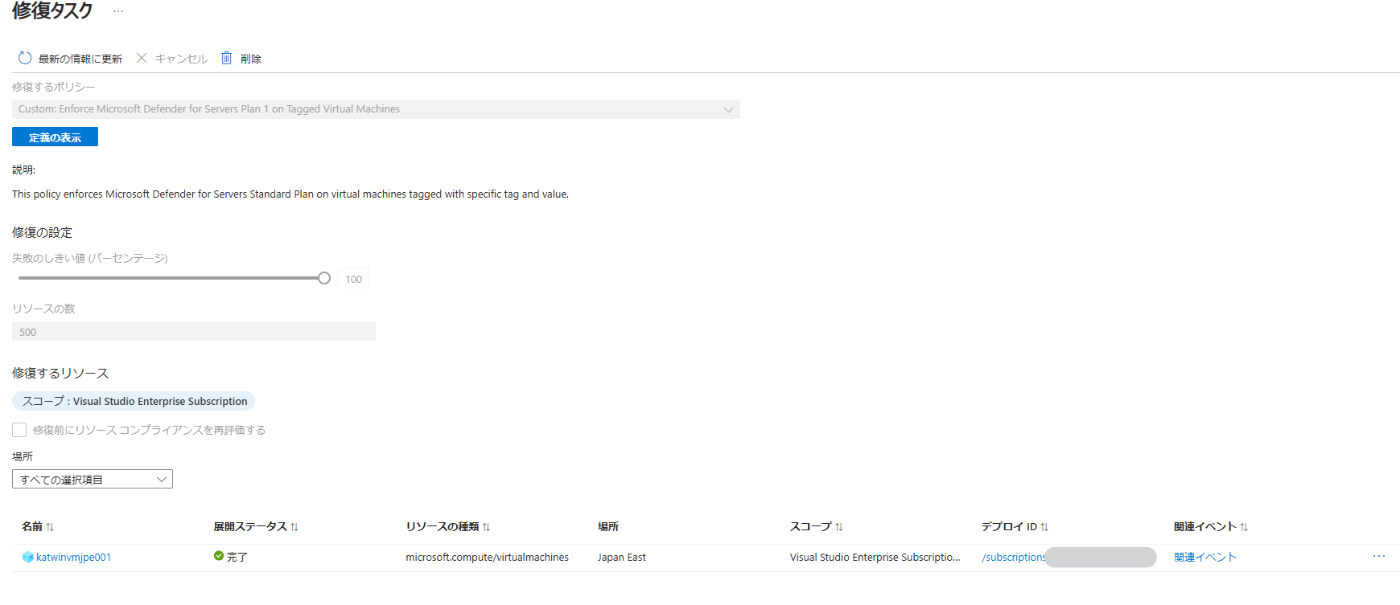
Task: Open the /subscriptions deployment ID link
Action: (x=1013, y=557)
